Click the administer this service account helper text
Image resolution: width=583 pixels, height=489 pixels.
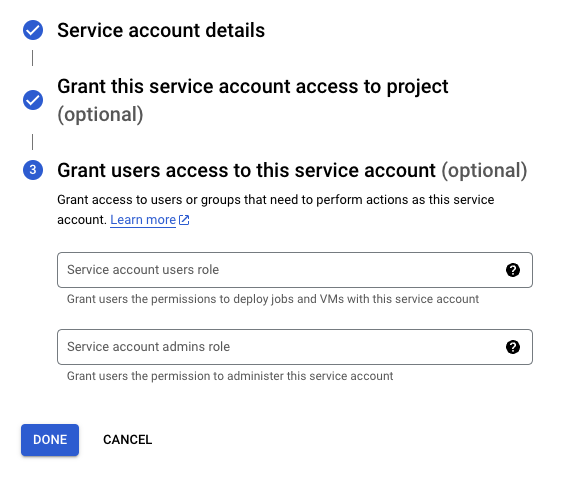(x=230, y=376)
